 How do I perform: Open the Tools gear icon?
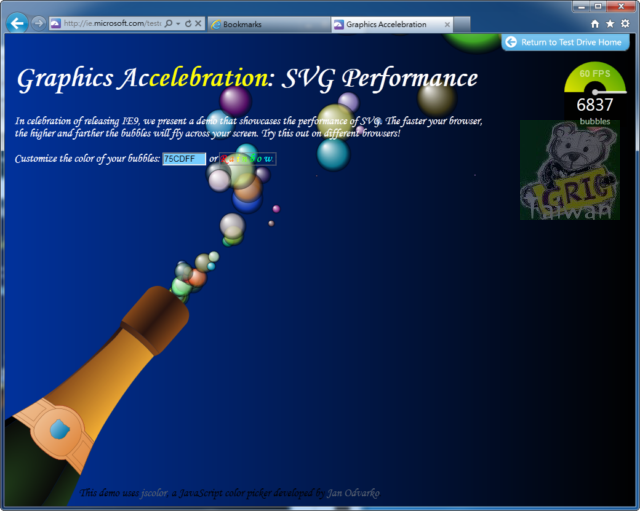point(625,24)
